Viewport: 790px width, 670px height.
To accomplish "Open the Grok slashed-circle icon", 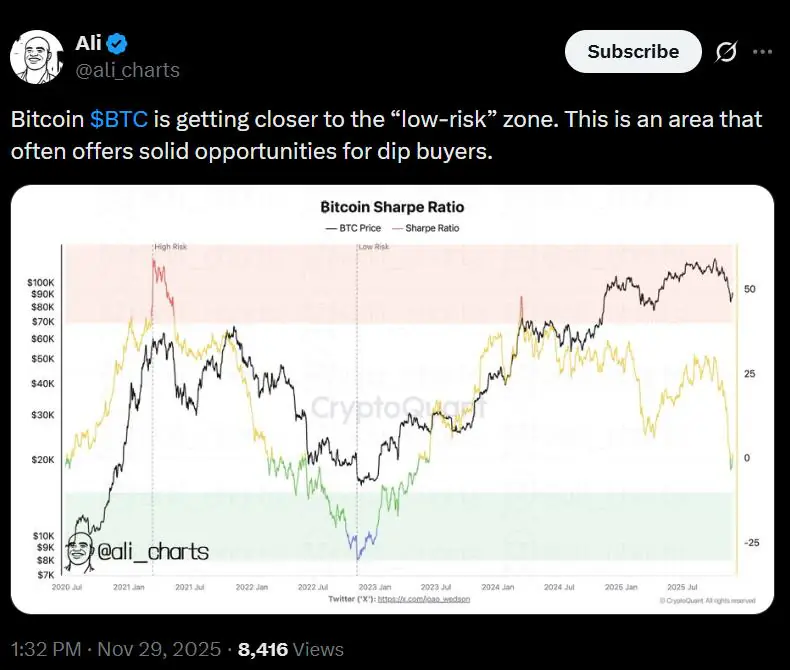I will click(x=725, y=52).
